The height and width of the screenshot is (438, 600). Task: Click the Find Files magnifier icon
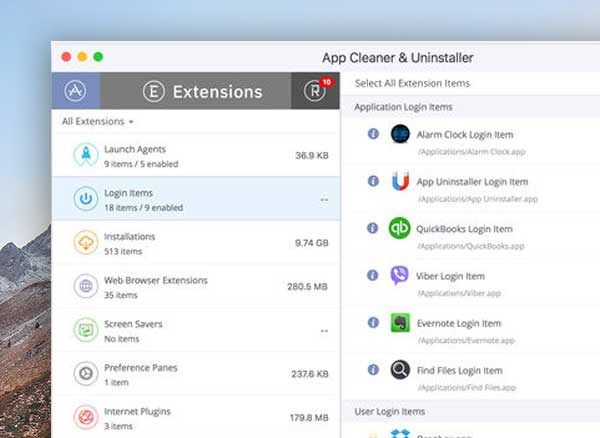pyautogui.click(x=400, y=370)
